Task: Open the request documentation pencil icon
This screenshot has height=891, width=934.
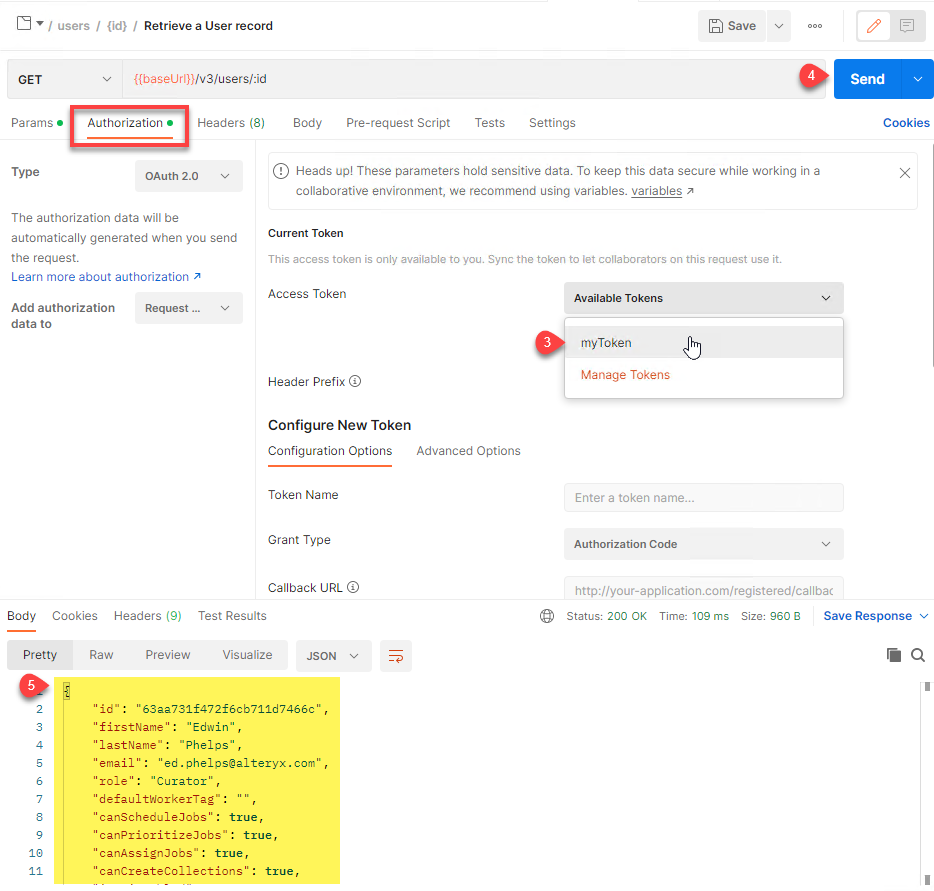Action: [874, 26]
